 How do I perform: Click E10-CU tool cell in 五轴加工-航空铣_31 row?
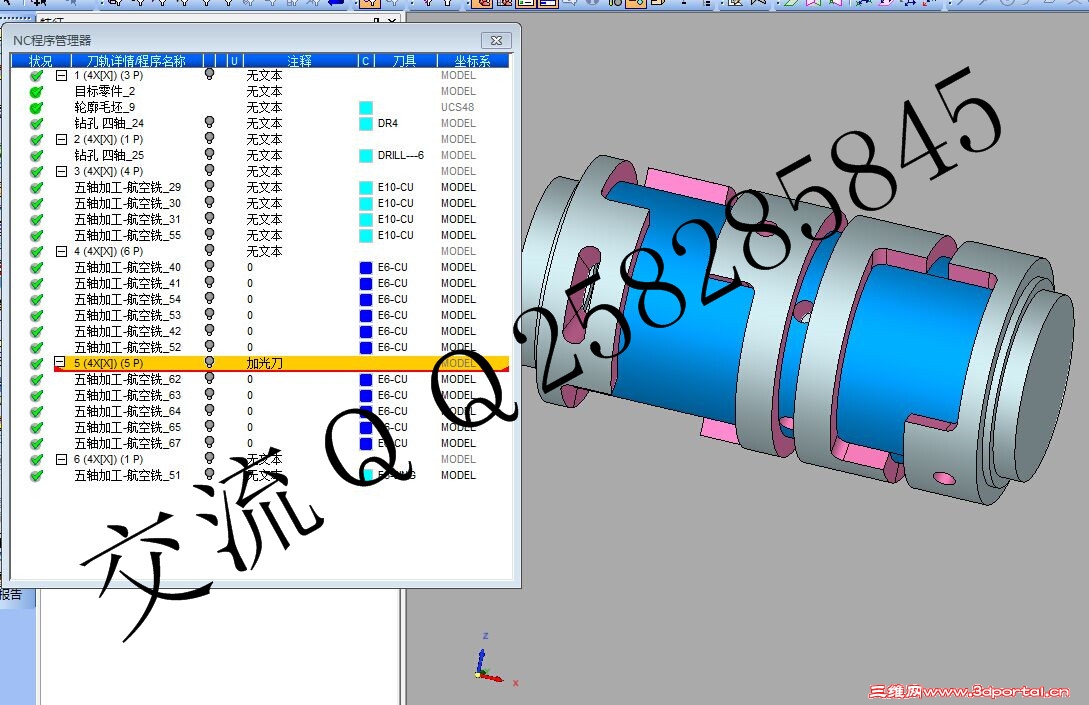point(396,219)
